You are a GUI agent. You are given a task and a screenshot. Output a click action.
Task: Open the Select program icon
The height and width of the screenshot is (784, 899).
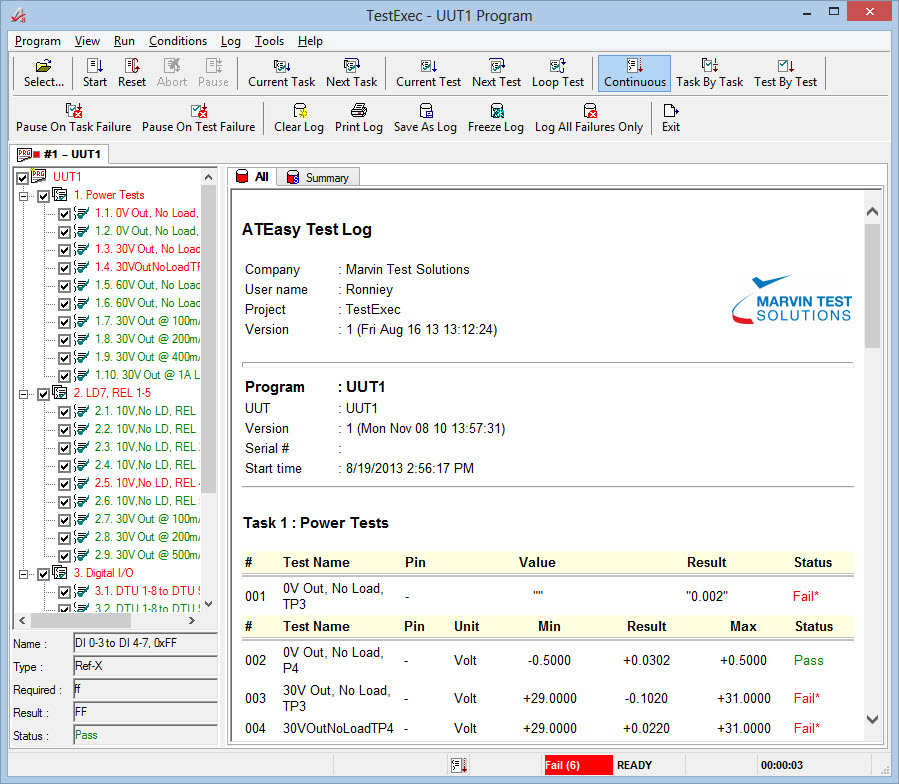(44, 72)
